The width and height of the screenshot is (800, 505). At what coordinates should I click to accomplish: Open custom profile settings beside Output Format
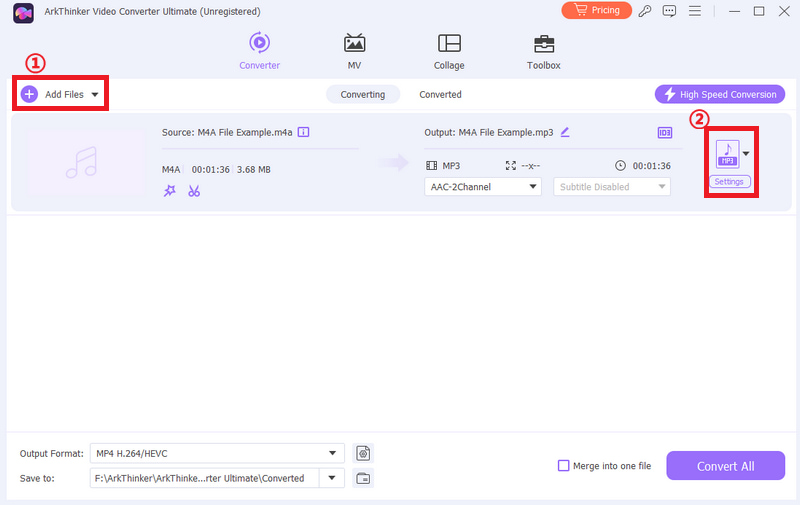[x=363, y=453]
